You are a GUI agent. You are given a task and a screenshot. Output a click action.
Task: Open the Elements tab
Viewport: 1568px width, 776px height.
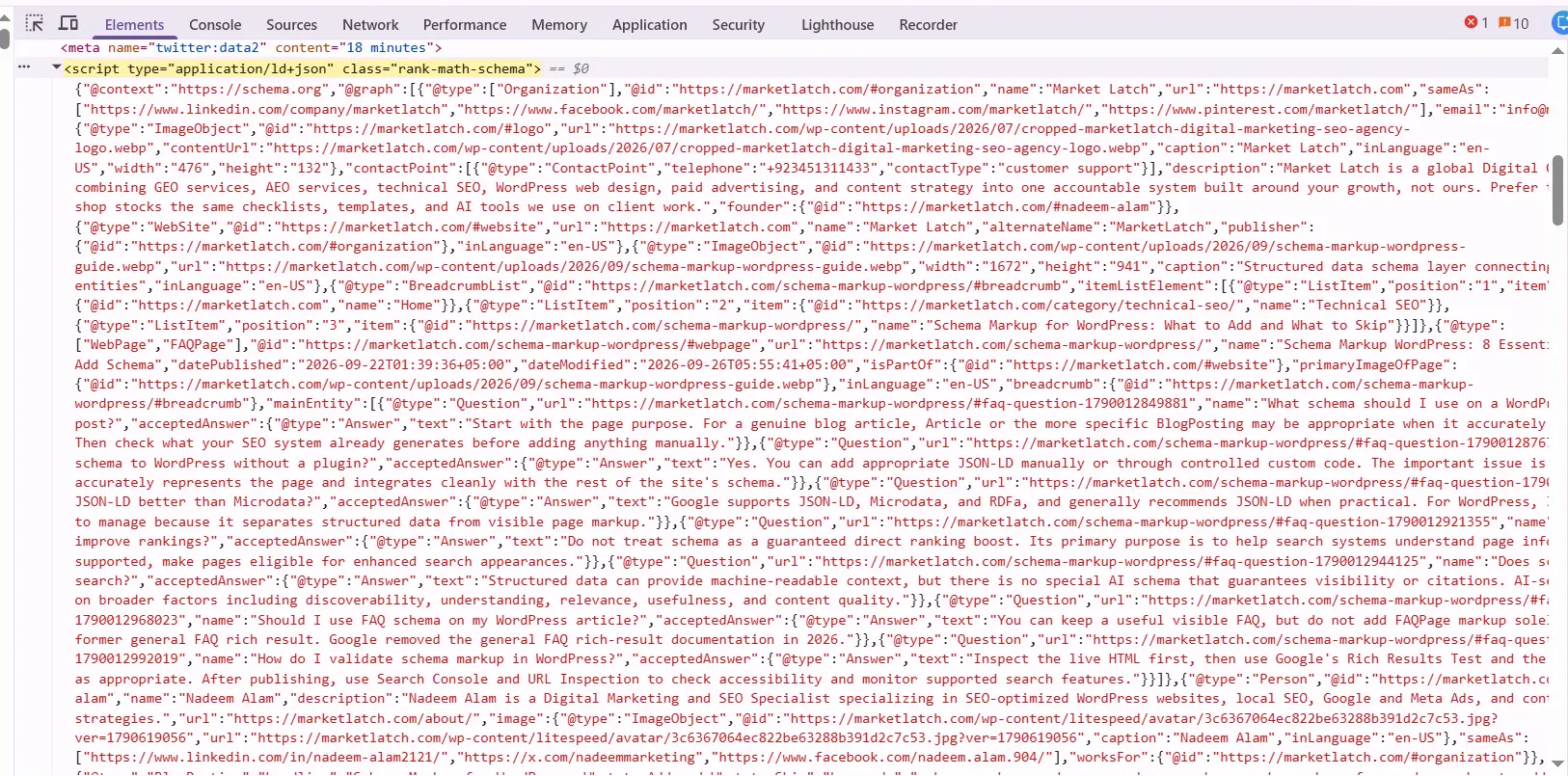pos(134,25)
